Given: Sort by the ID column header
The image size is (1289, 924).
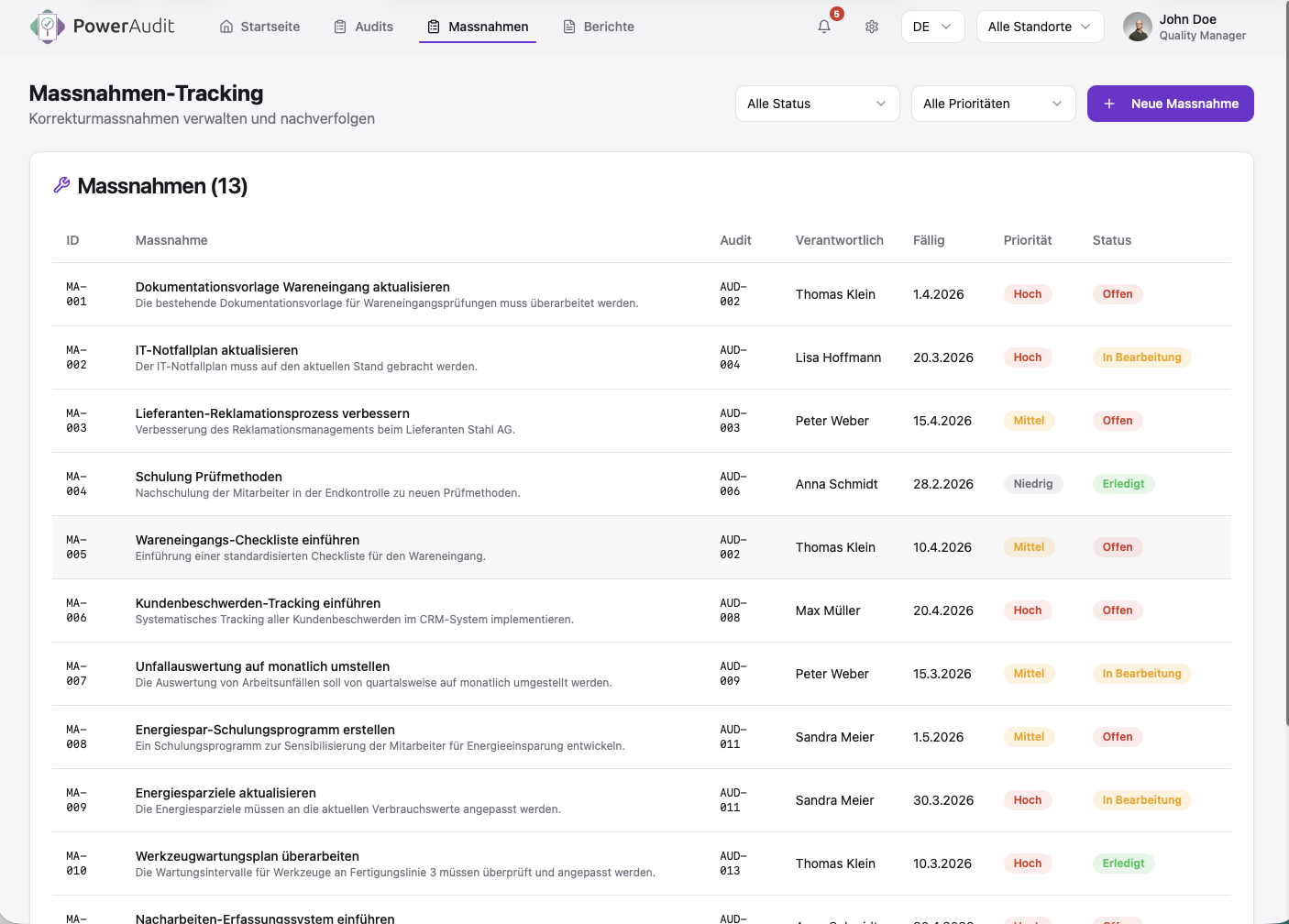Looking at the screenshot, I should tap(72, 240).
